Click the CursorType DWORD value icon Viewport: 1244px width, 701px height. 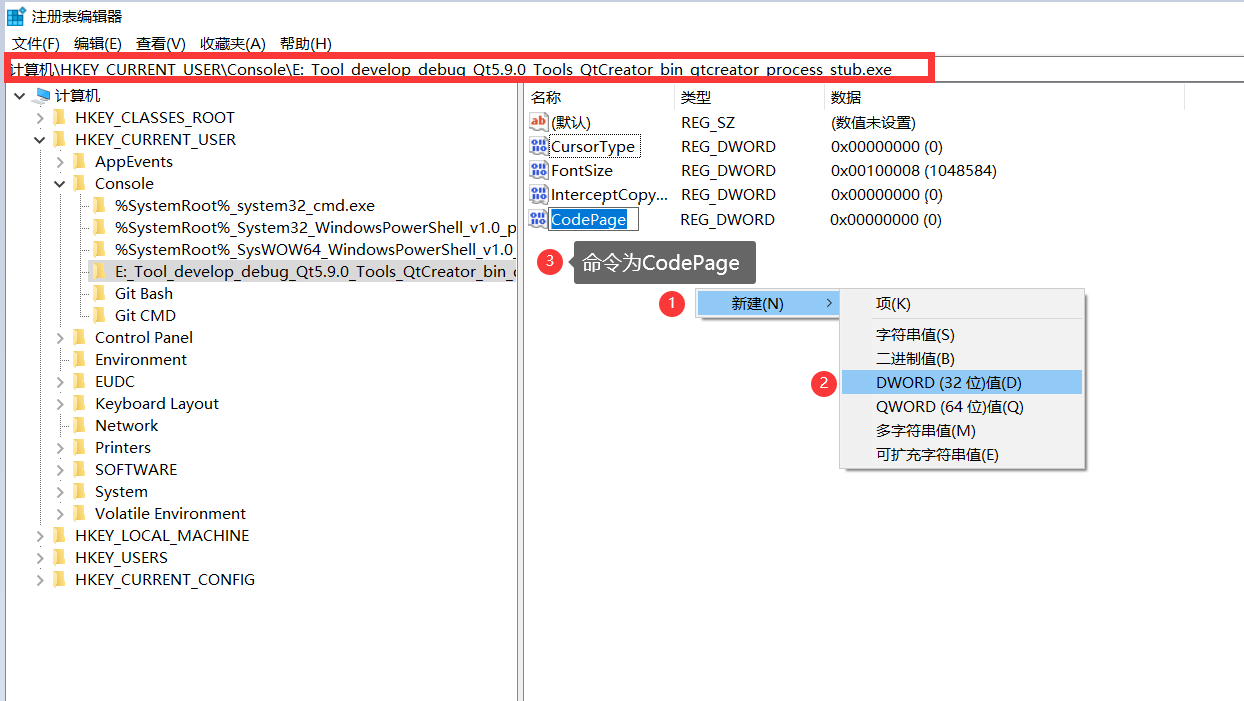pos(538,146)
